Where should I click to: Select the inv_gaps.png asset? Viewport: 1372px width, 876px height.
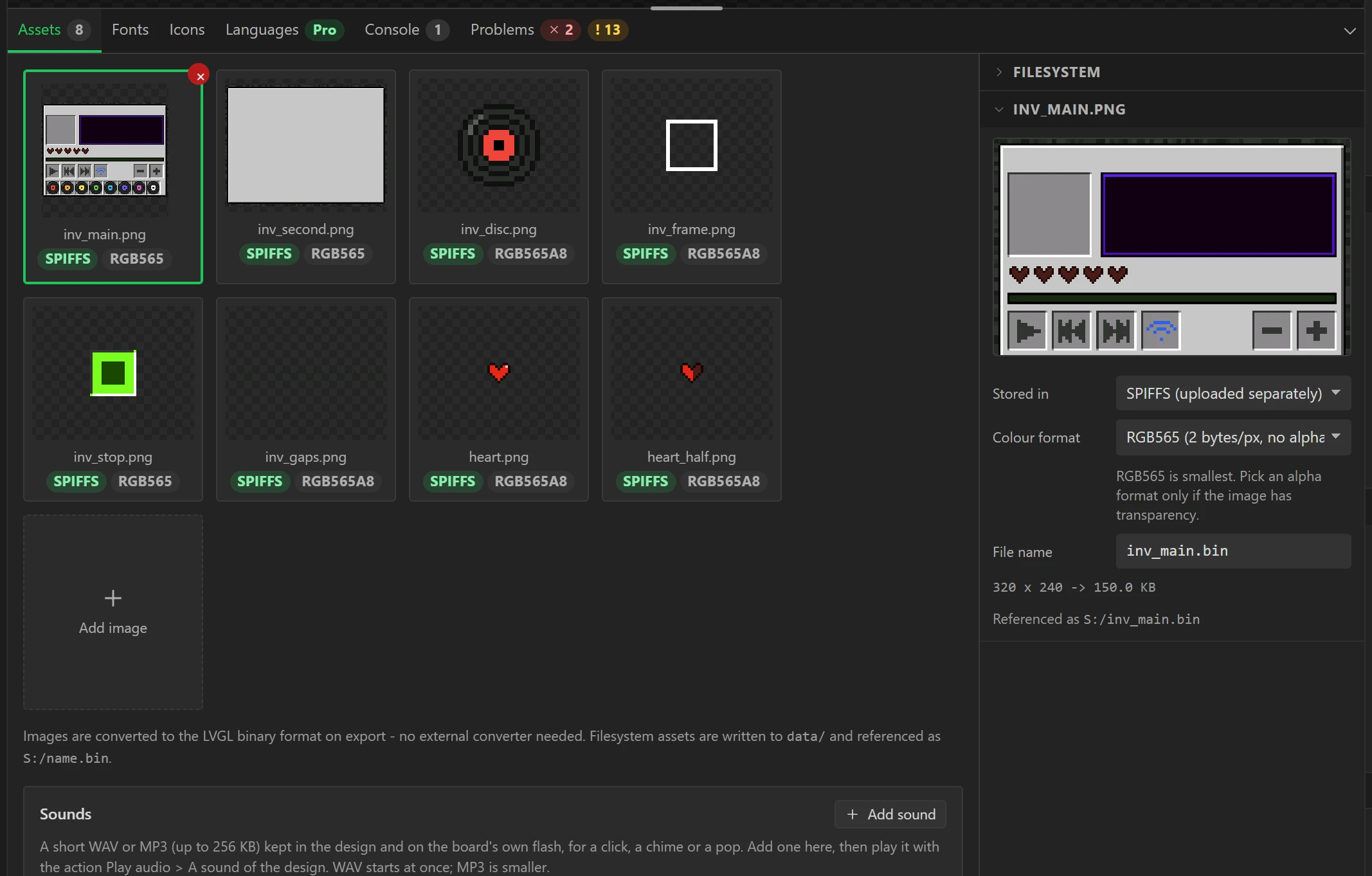tap(306, 399)
